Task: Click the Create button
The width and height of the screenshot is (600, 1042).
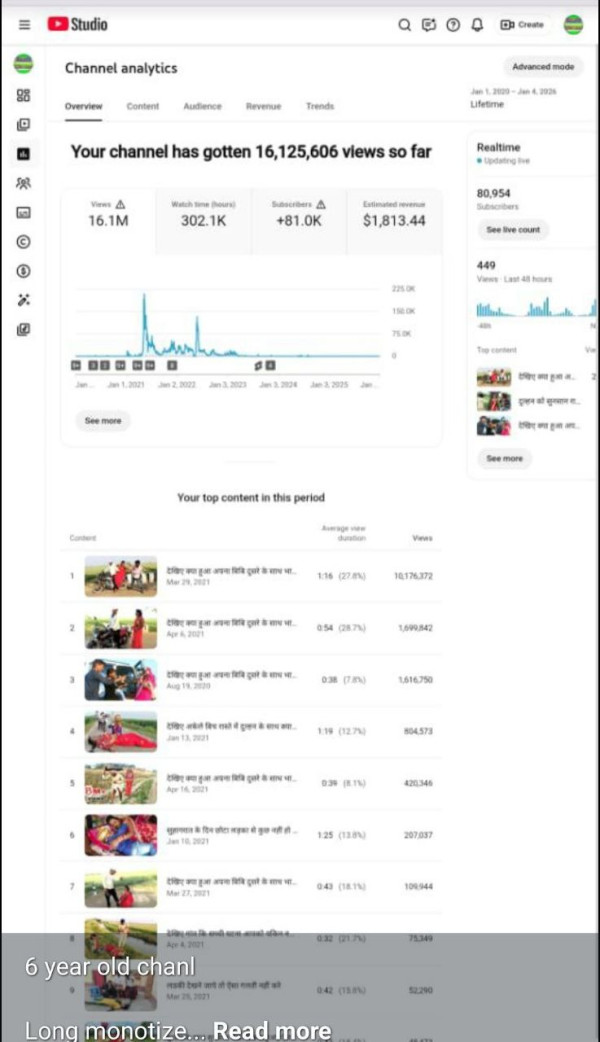Action: click(x=523, y=25)
